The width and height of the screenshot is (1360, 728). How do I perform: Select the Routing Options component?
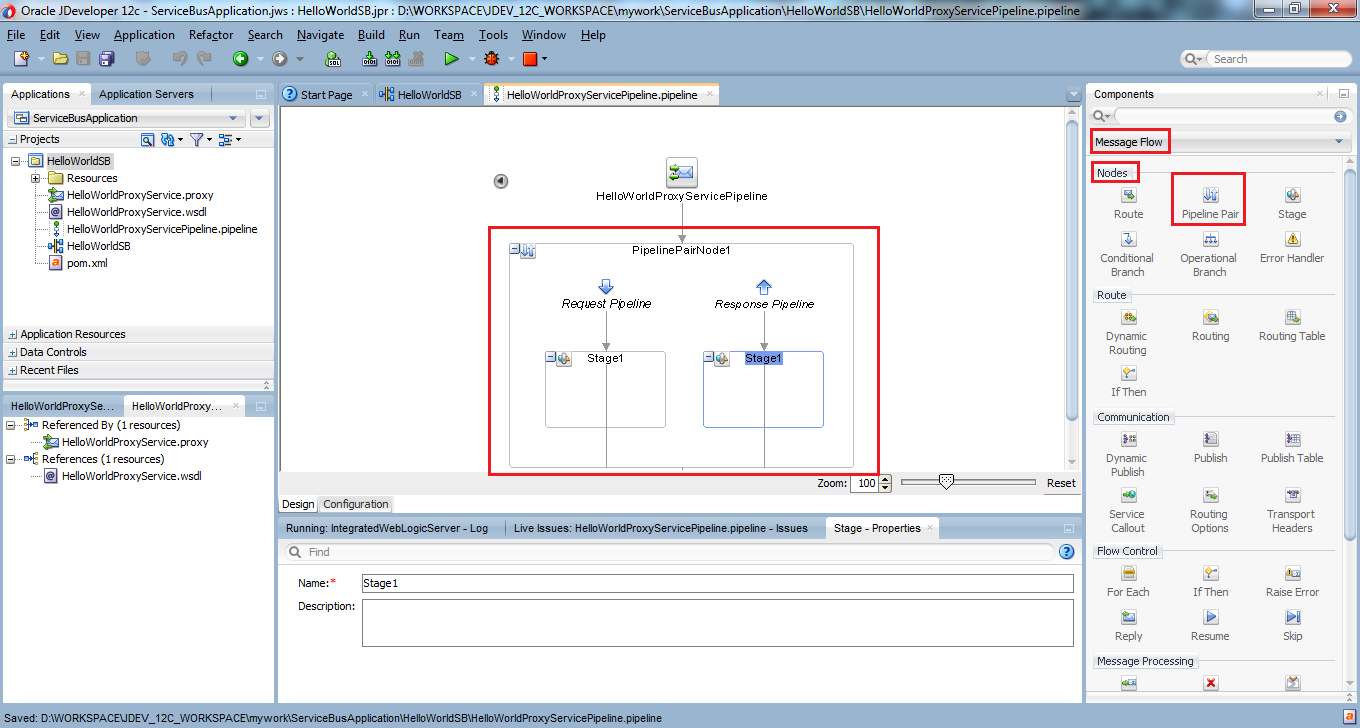point(1210,511)
